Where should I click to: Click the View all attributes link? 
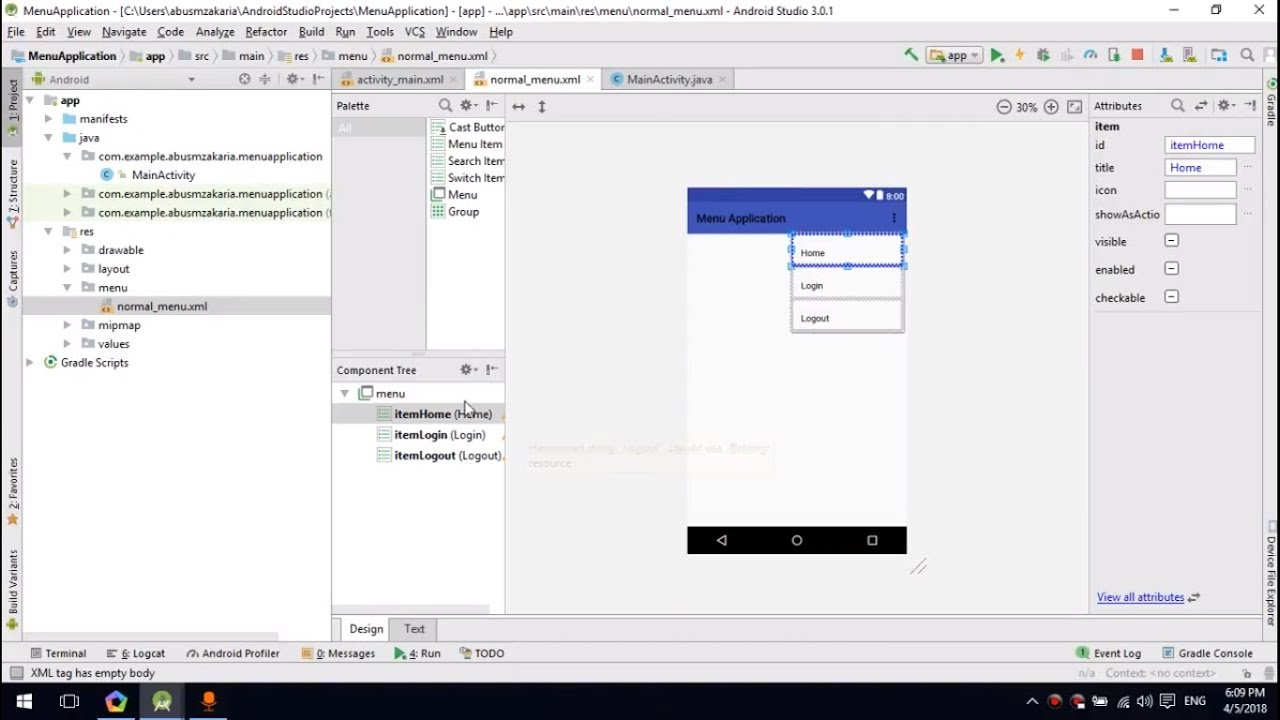[x=1140, y=597]
